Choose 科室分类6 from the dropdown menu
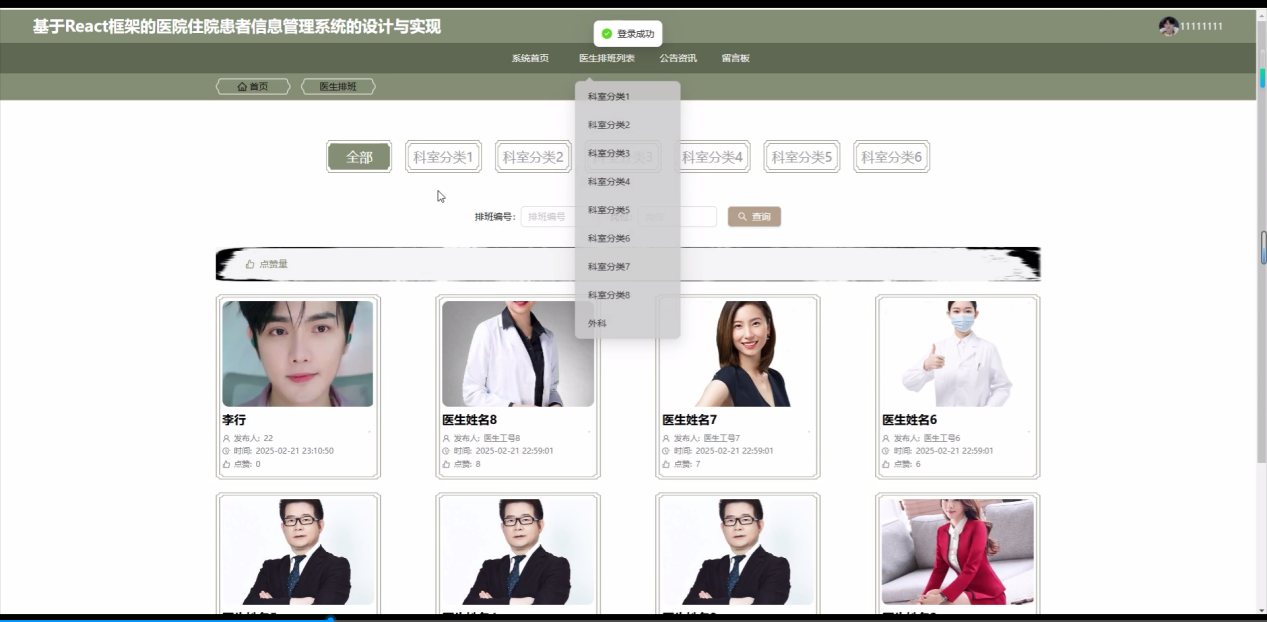 [x=628, y=238]
